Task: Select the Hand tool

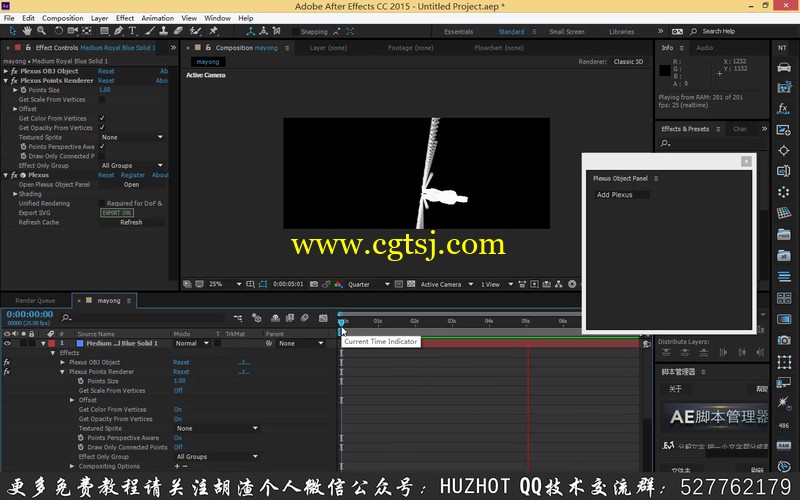Action: [x=27, y=31]
